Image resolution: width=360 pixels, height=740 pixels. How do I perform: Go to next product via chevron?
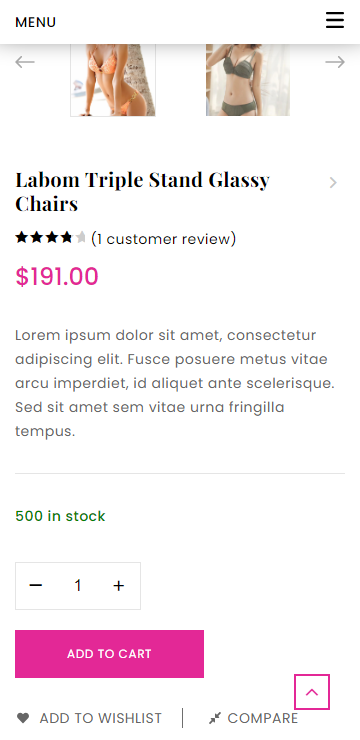click(333, 183)
